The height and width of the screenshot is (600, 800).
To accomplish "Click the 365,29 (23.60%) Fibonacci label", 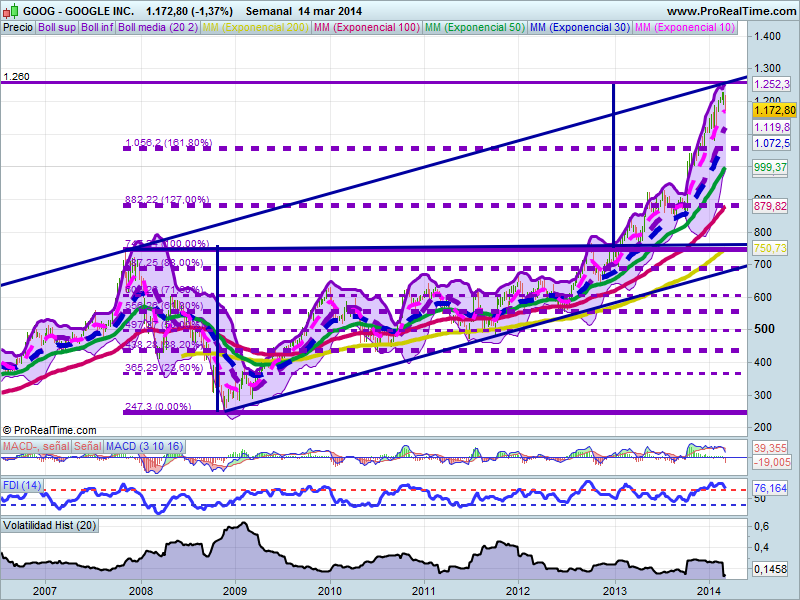I will [164, 367].
